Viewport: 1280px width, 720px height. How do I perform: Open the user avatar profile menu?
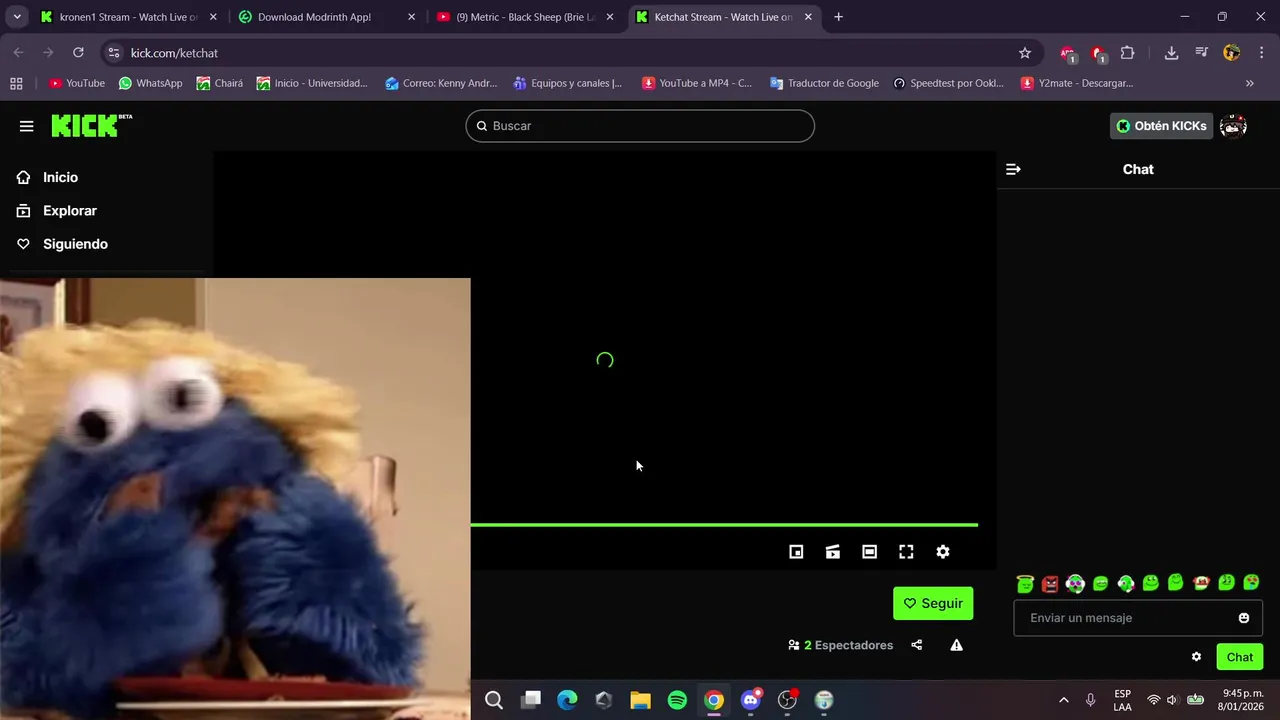[1233, 126]
